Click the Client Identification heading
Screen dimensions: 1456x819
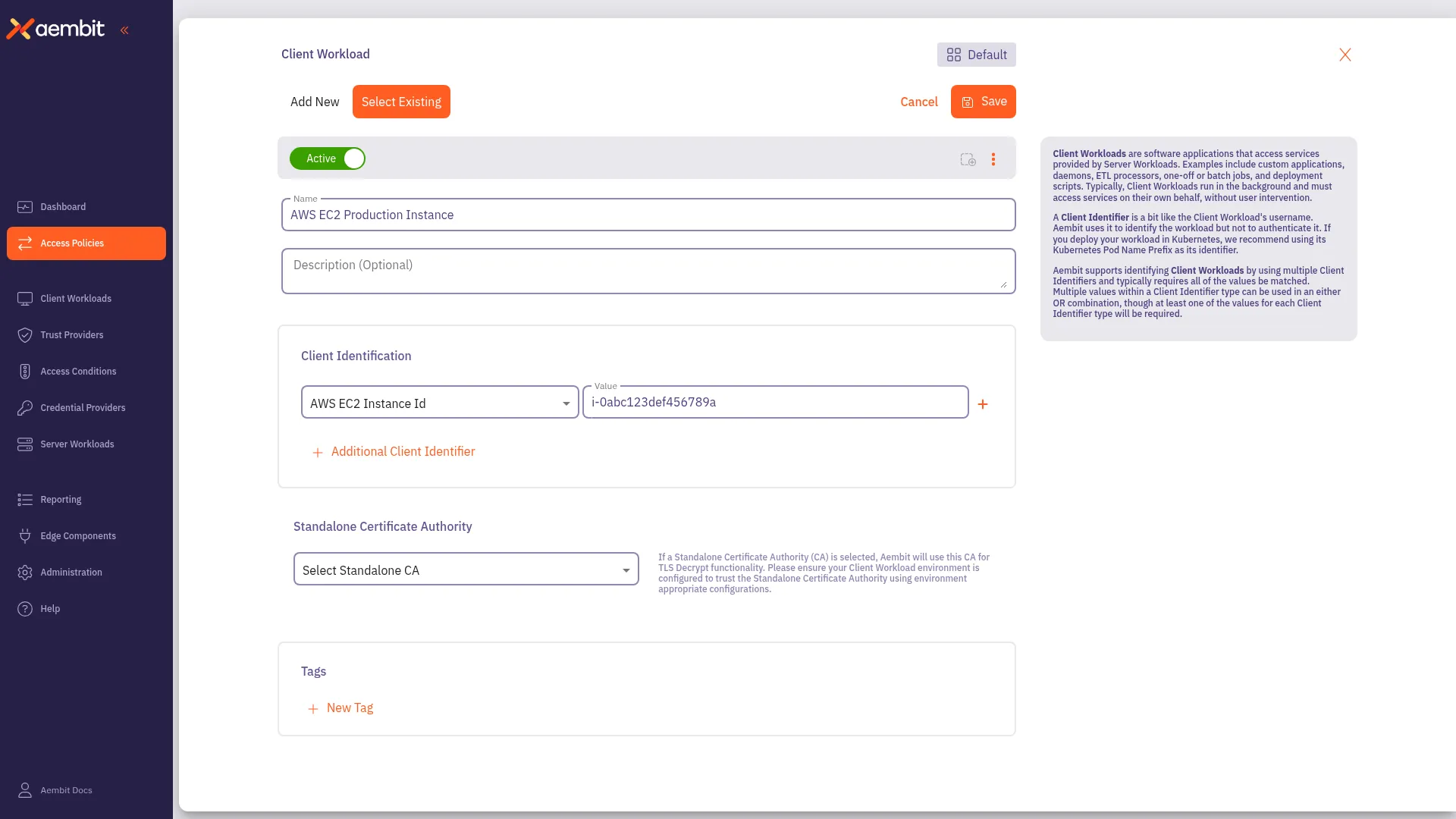(356, 356)
